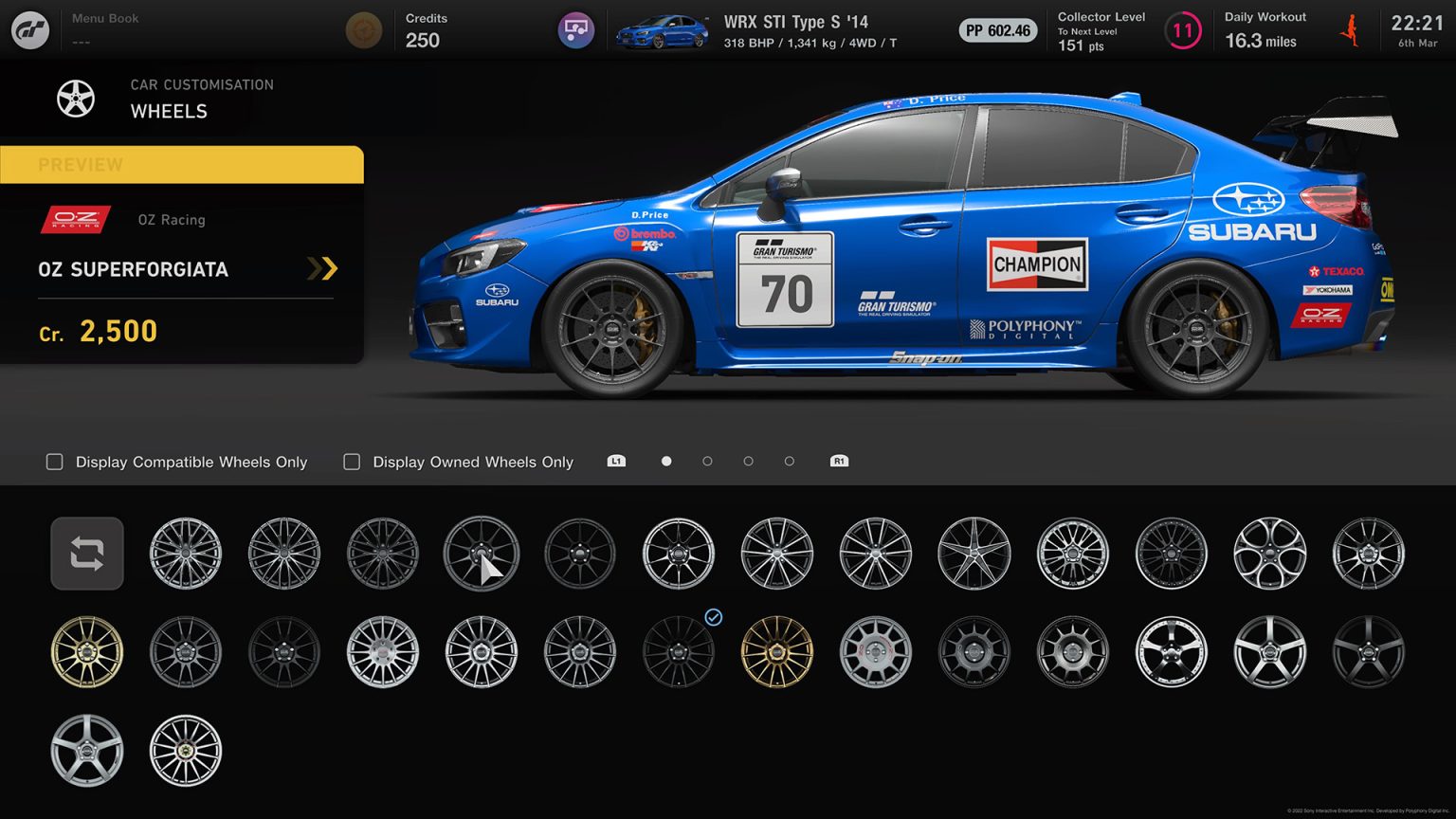Enable Display Owned Wheels Only checkbox
Viewport: 1456px width, 819px height.
coord(352,462)
